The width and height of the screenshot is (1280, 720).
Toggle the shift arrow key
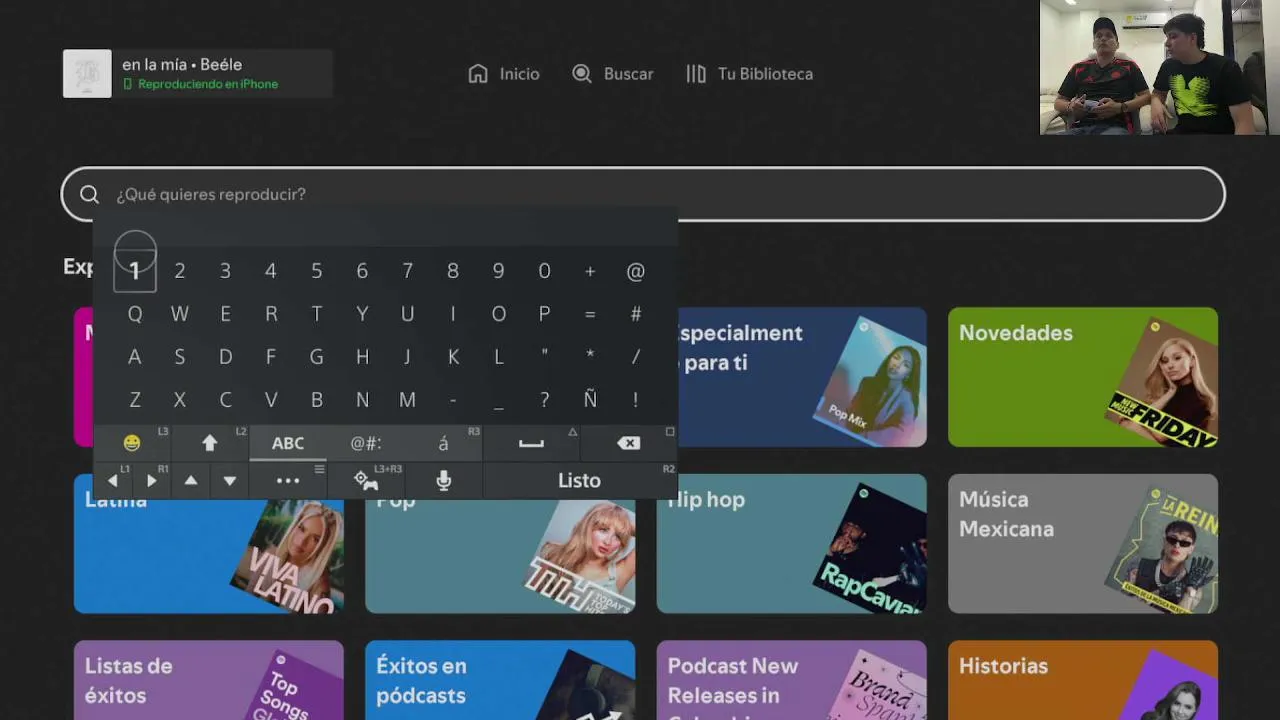[x=210, y=443]
